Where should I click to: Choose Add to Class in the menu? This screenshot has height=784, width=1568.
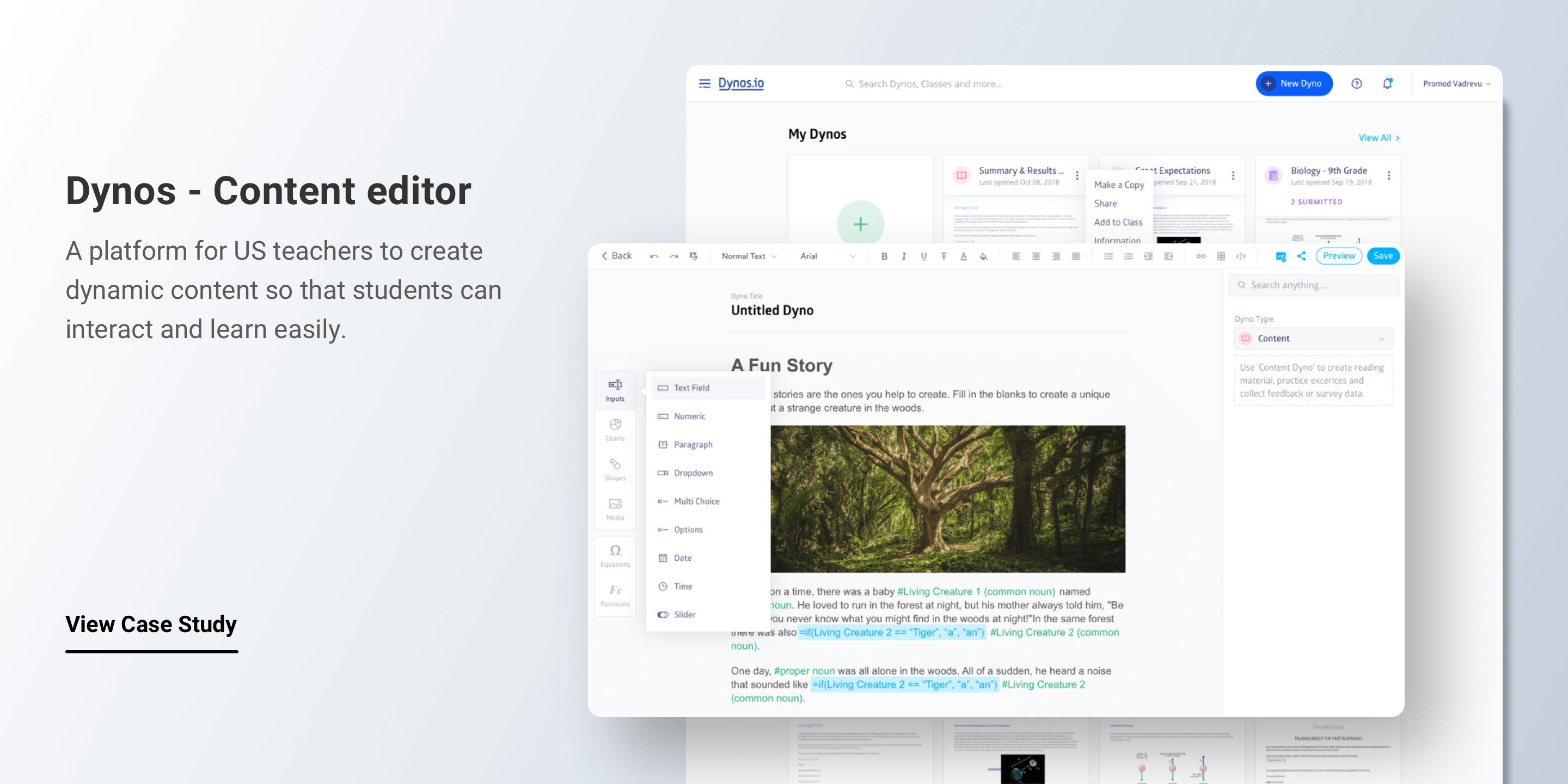pos(1119,222)
